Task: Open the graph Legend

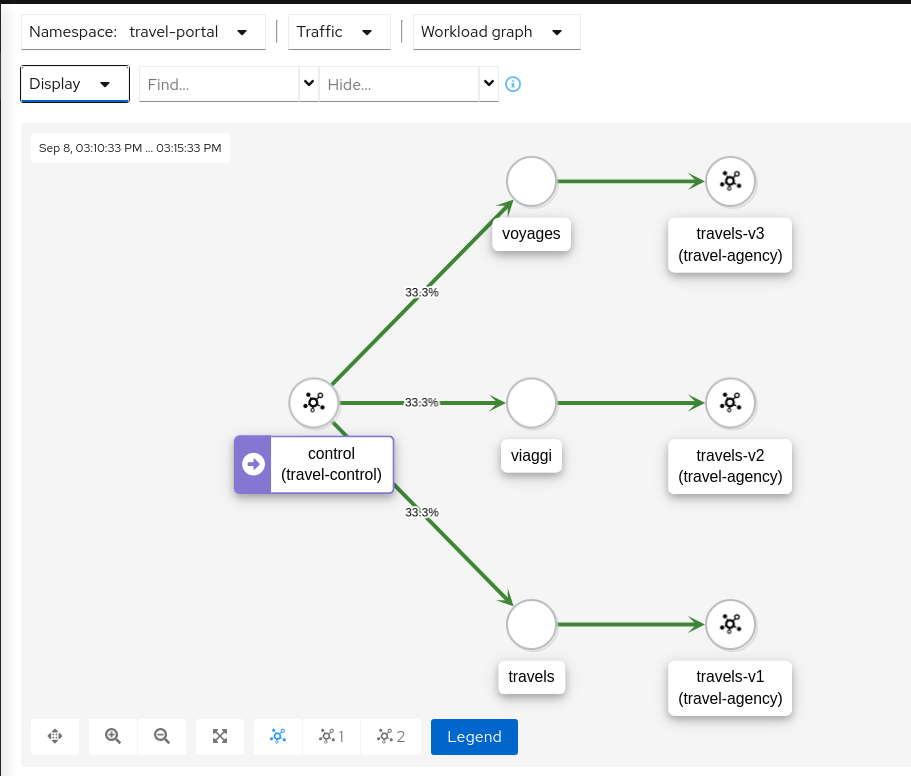Action: pos(473,736)
